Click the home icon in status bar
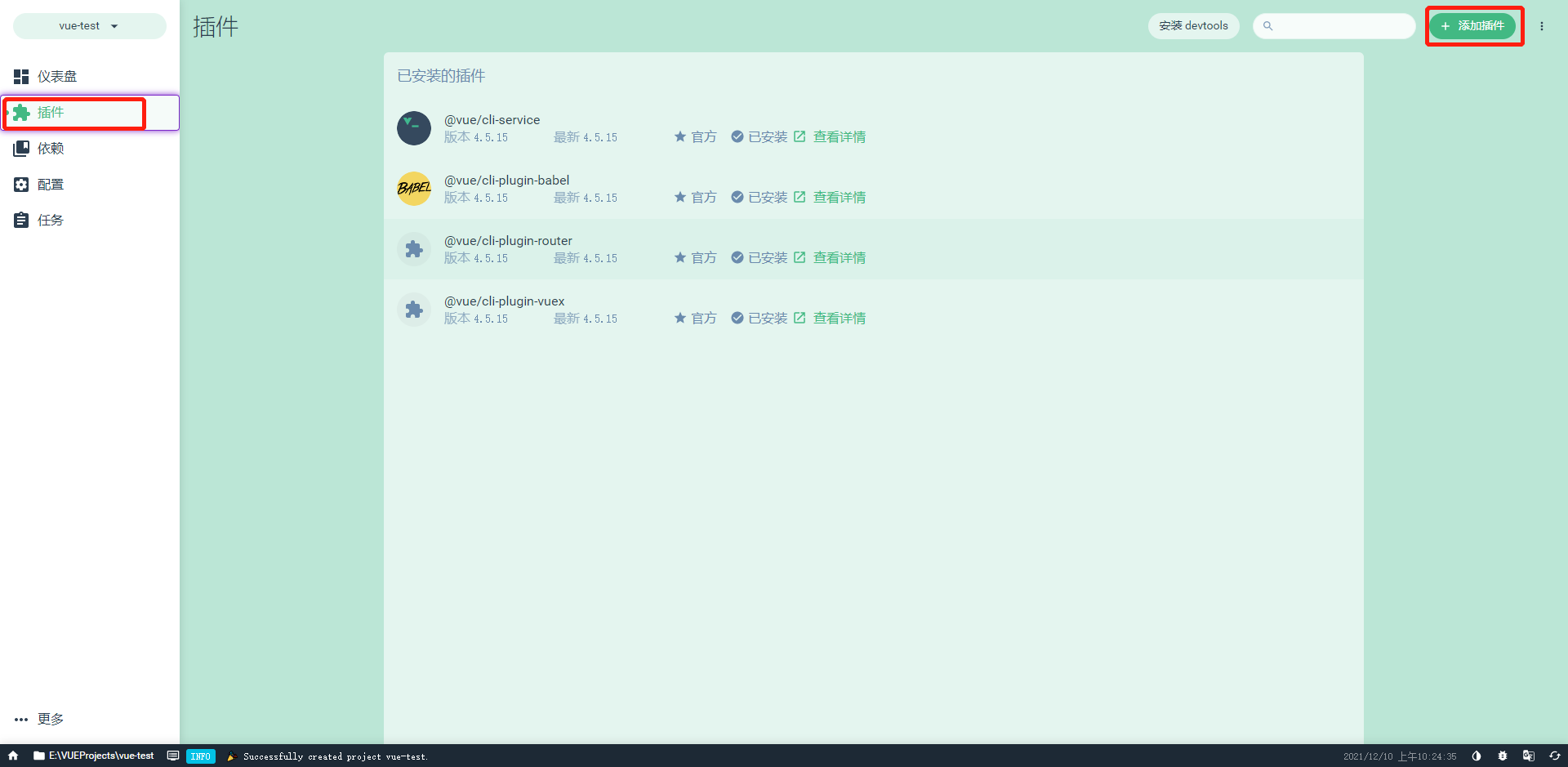The image size is (1568, 767). coord(13,756)
